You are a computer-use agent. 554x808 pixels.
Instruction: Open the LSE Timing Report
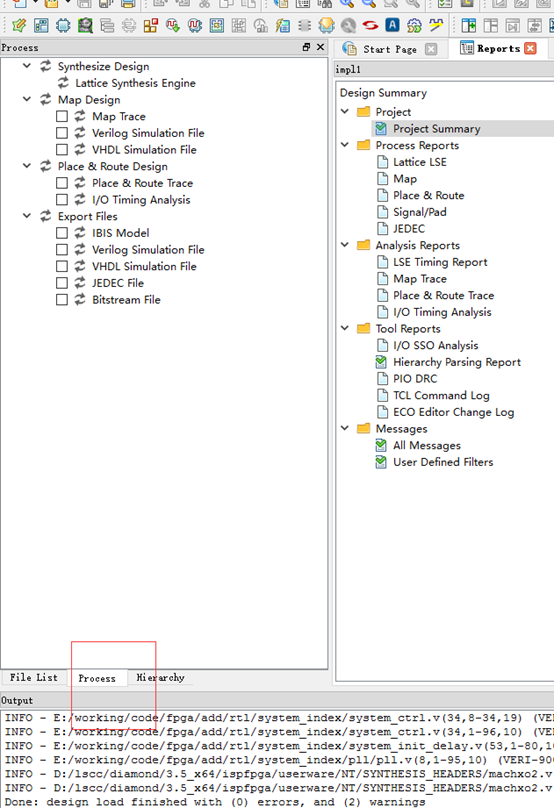click(x=440, y=262)
